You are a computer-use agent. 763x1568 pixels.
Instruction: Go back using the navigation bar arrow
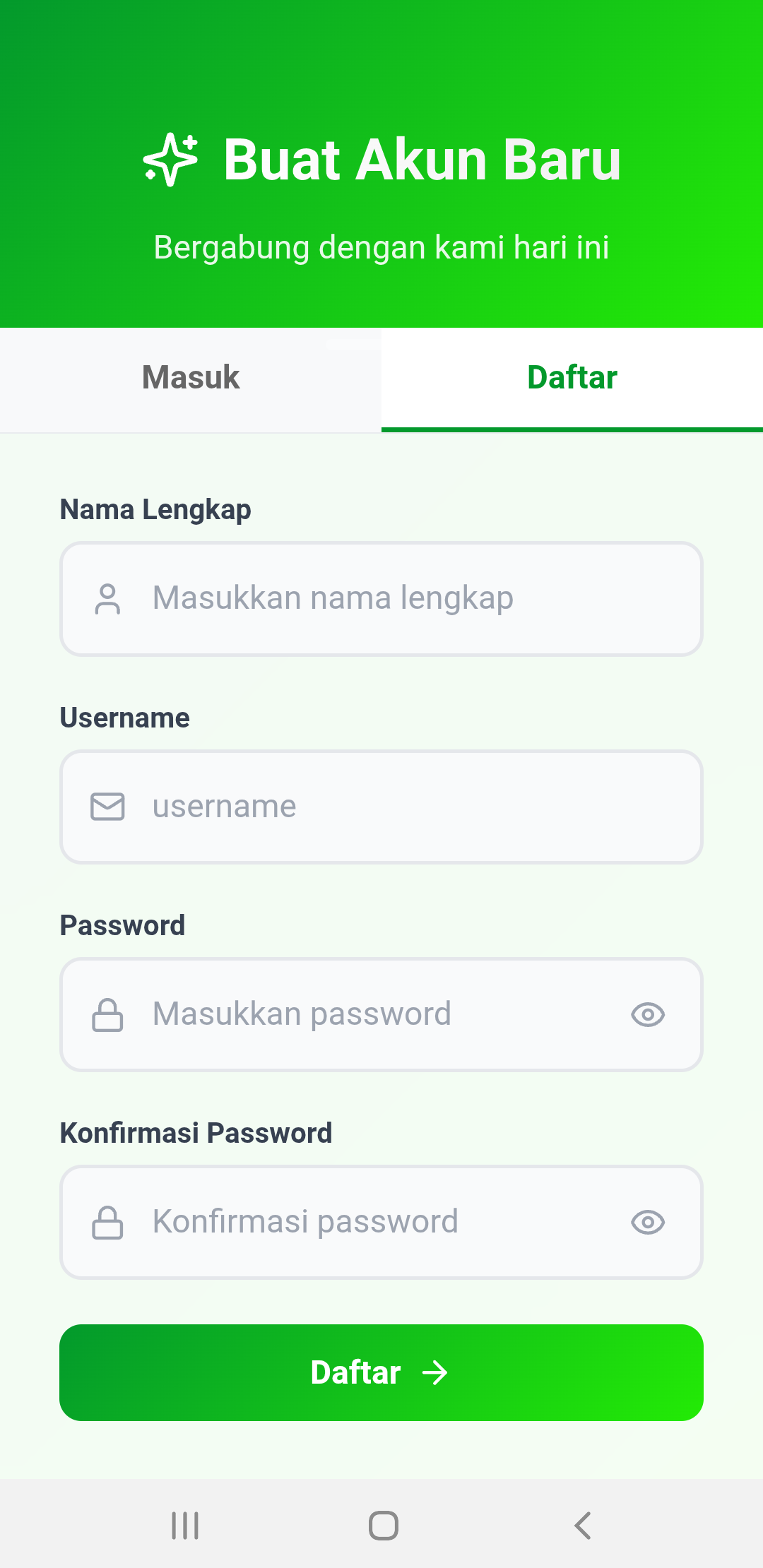point(582,1526)
